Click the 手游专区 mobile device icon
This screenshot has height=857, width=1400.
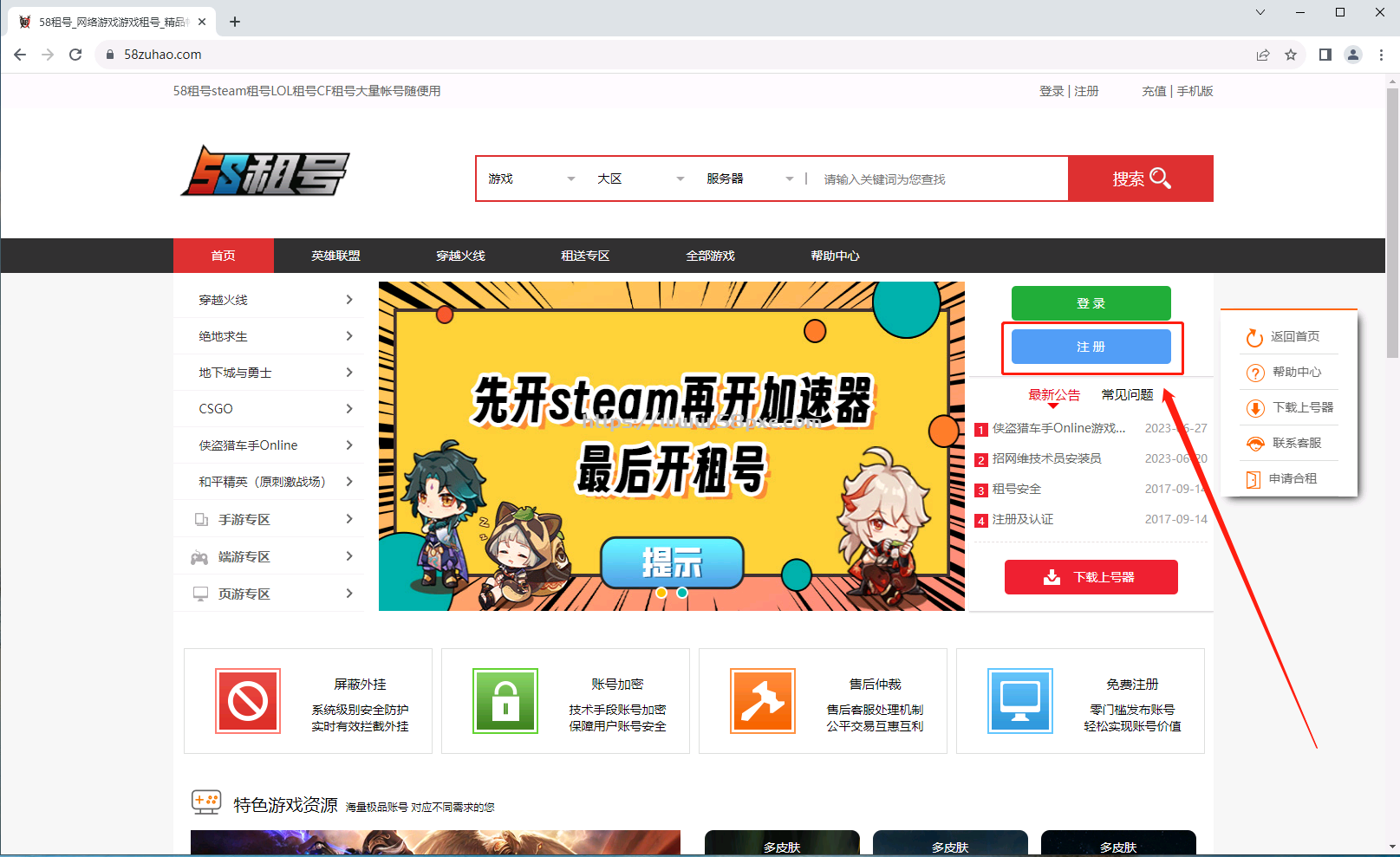(201, 520)
